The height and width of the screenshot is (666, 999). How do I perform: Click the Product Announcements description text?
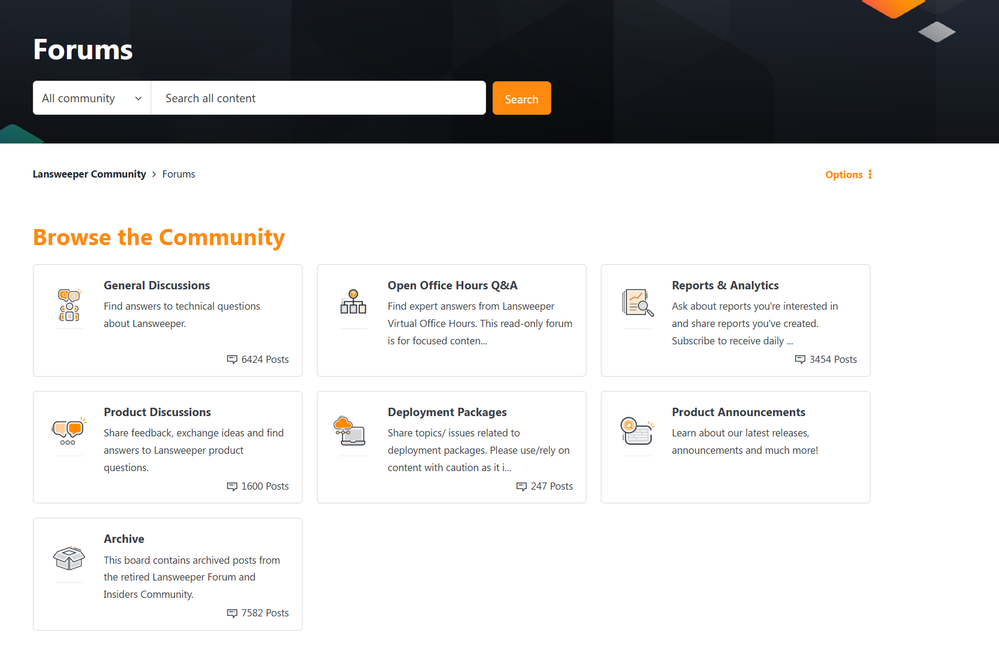tap(745, 442)
